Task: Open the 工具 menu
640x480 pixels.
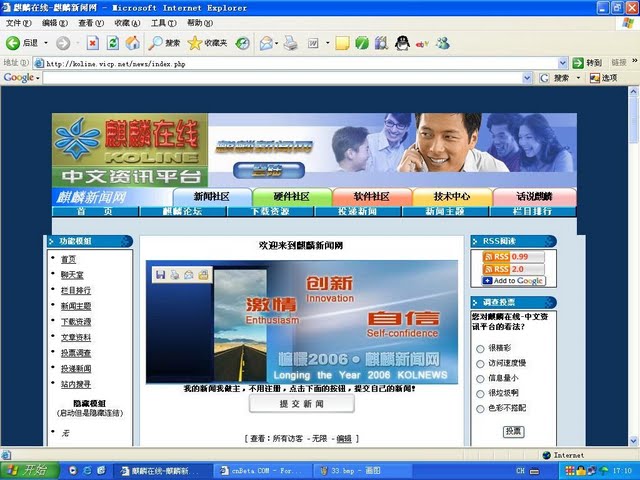Action: (164, 23)
